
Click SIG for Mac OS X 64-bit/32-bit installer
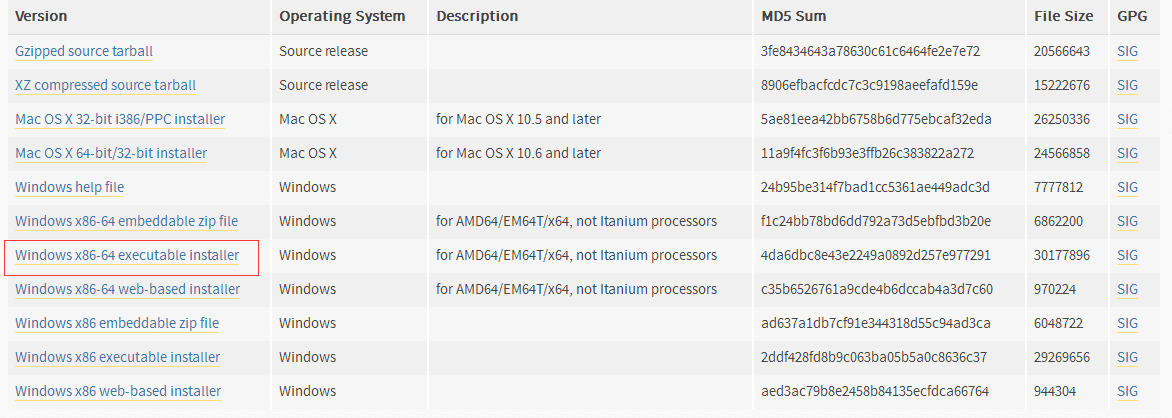[1128, 153]
